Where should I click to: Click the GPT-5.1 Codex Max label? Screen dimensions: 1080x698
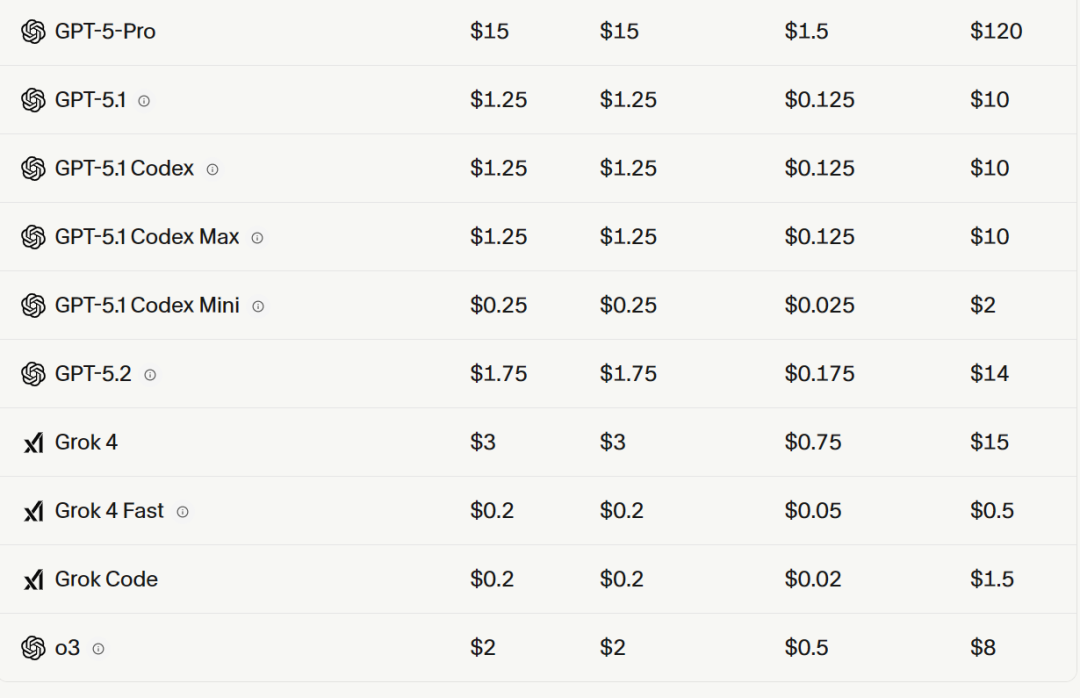(x=147, y=237)
